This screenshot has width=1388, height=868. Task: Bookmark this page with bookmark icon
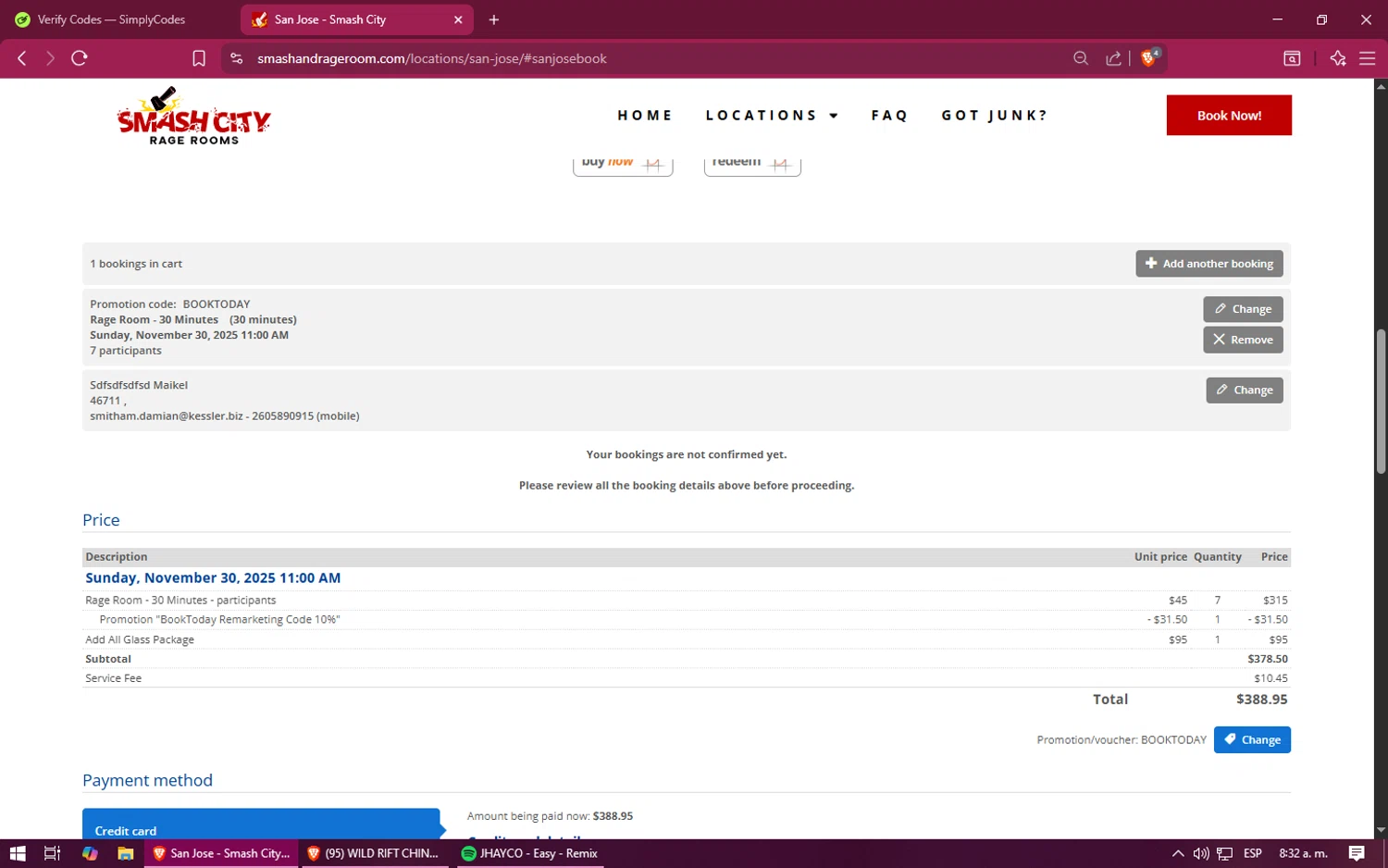pyautogui.click(x=199, y=58)
